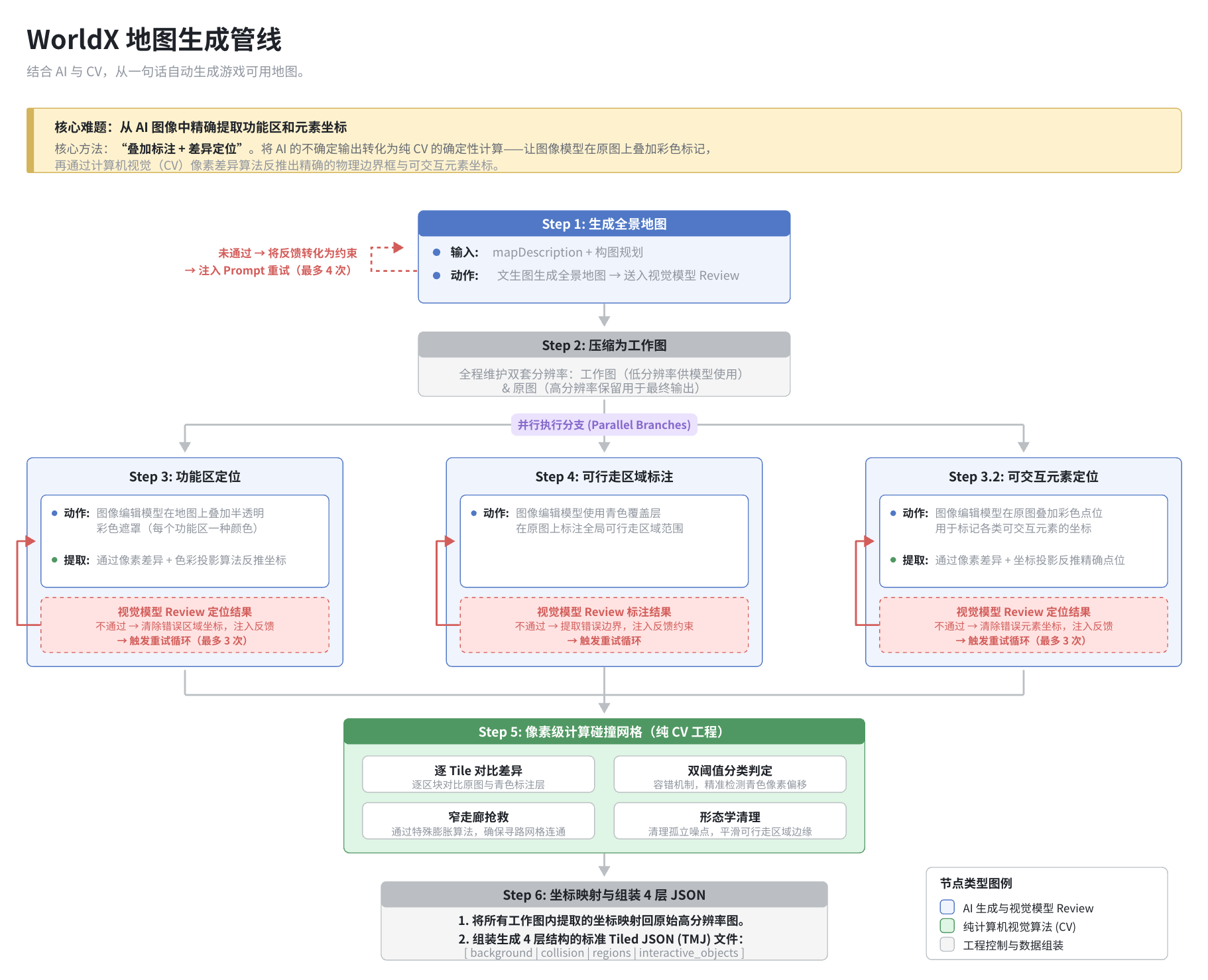Click text "不通过 → 清除错误元素坐标，注入反馈"
The height and width of the screenshot is (980, 1208).
[x=1024, y=626]
